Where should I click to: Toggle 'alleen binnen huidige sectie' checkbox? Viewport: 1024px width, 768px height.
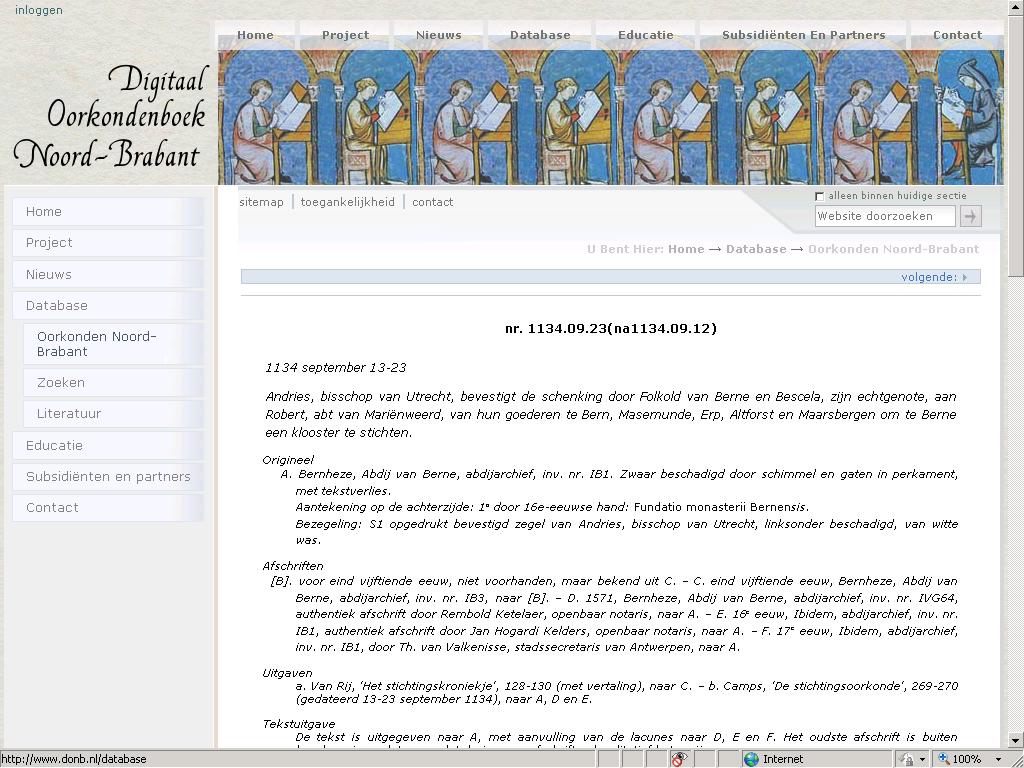820,196
